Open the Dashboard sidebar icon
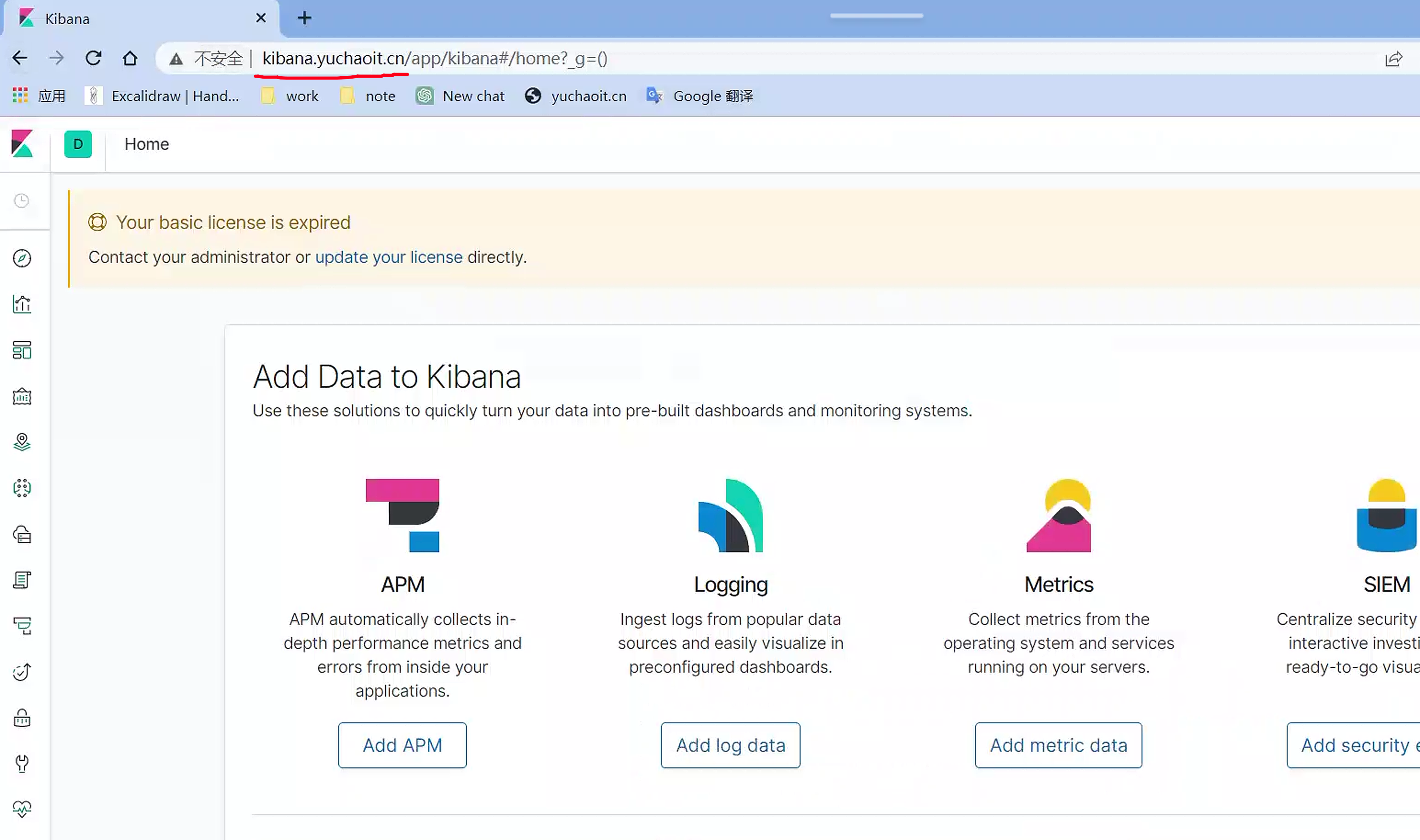The height and width of the screenshot is (840, 1420). [x=22, y=350]
